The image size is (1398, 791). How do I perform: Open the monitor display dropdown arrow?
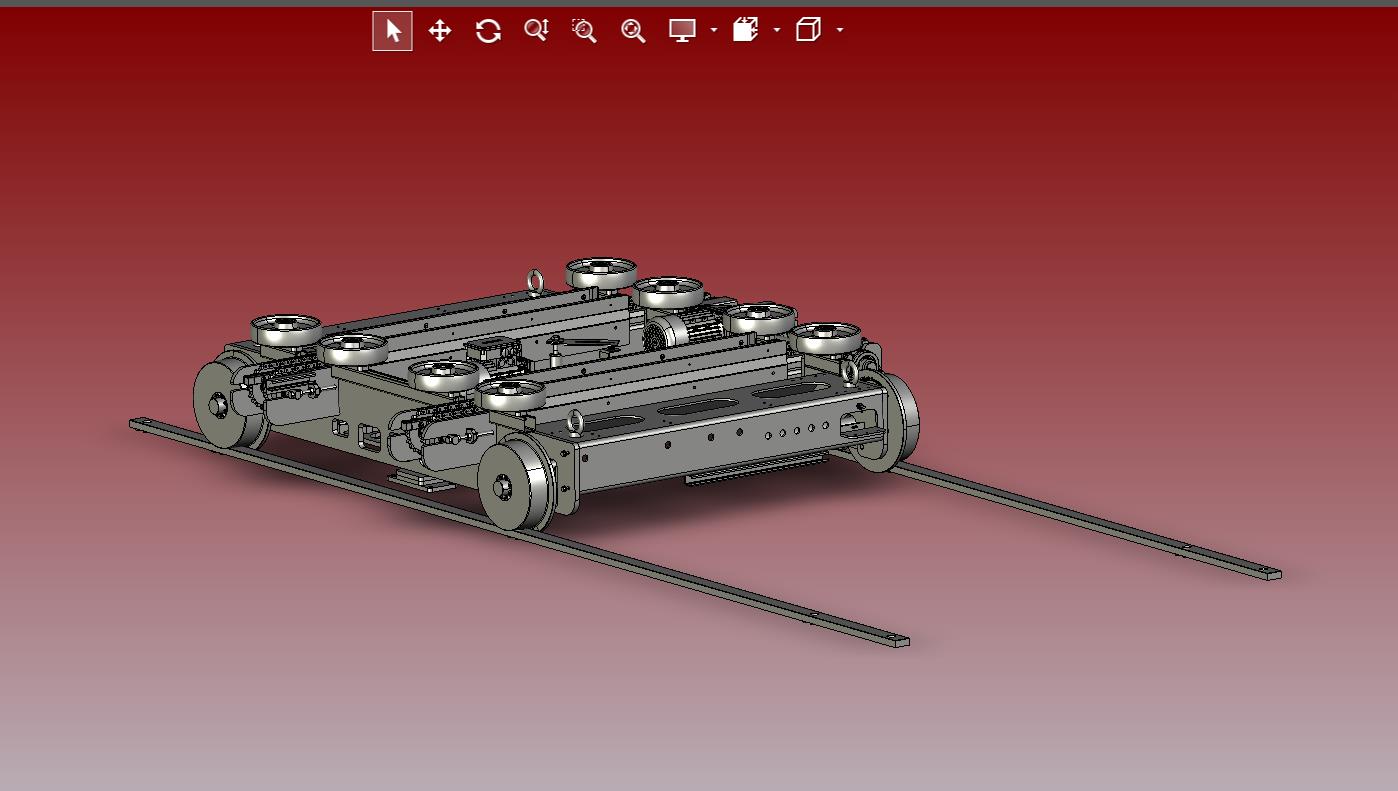coord(713,31)
